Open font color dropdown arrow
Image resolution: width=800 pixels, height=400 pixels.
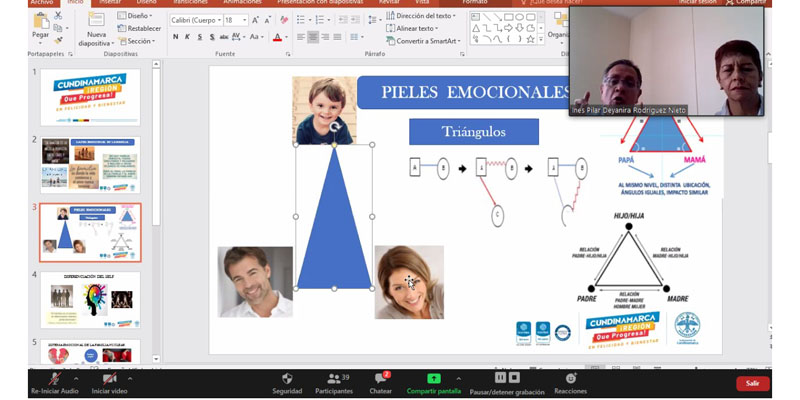[286, 37]
